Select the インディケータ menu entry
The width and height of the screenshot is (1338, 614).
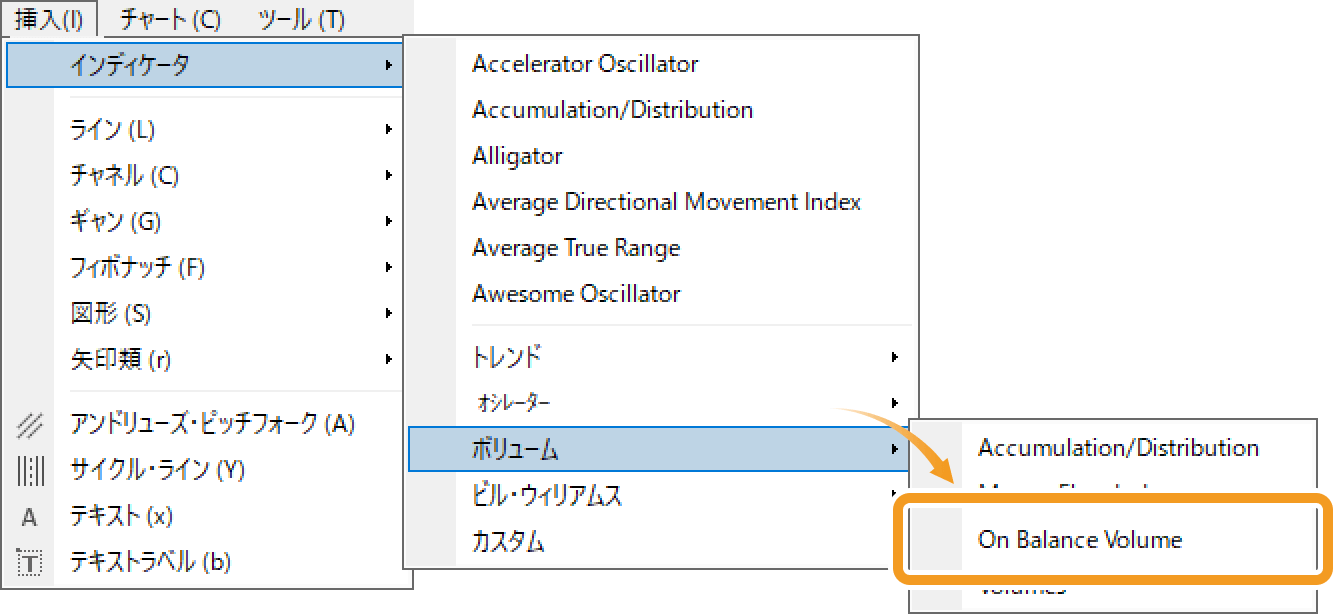point(204,65)
